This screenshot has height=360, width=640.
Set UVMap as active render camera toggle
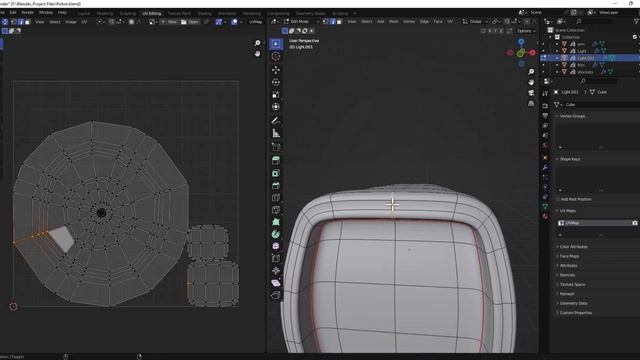[634, 223]
